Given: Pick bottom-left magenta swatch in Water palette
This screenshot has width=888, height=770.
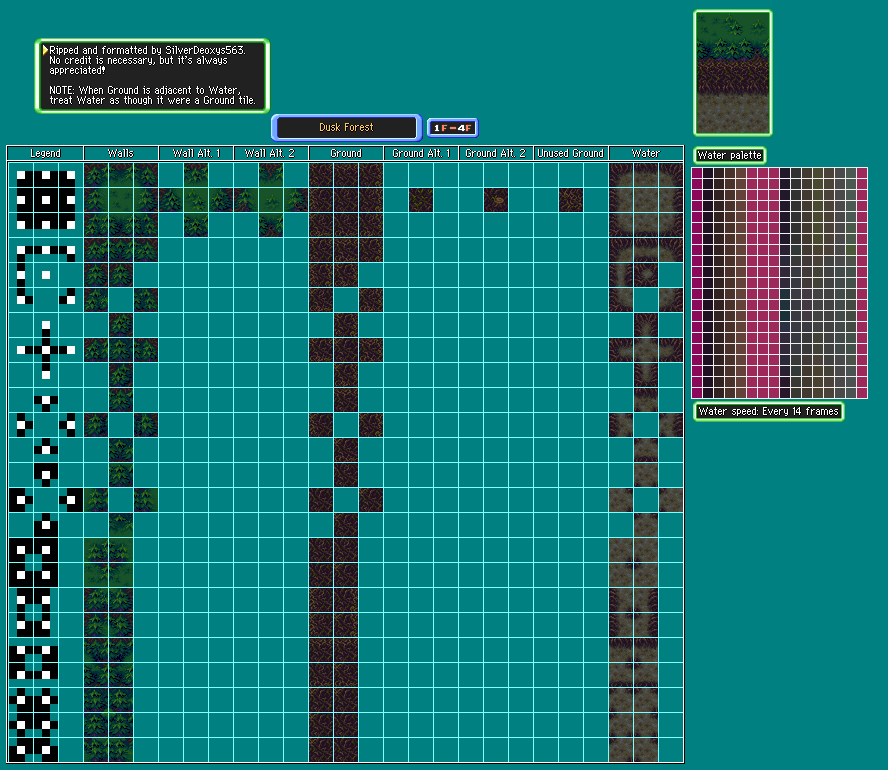Looking at the screenshot, I should coord(697,393).
